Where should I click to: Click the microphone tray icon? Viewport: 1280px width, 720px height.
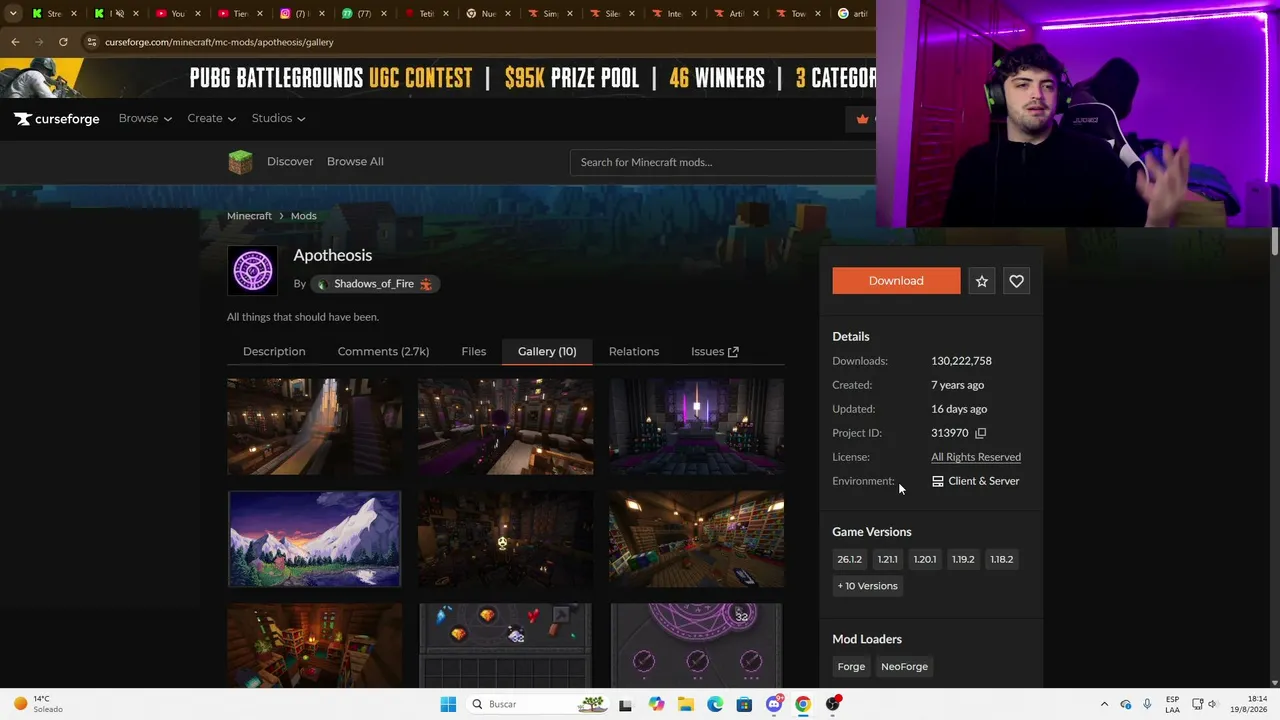(x=1147, y=704)
